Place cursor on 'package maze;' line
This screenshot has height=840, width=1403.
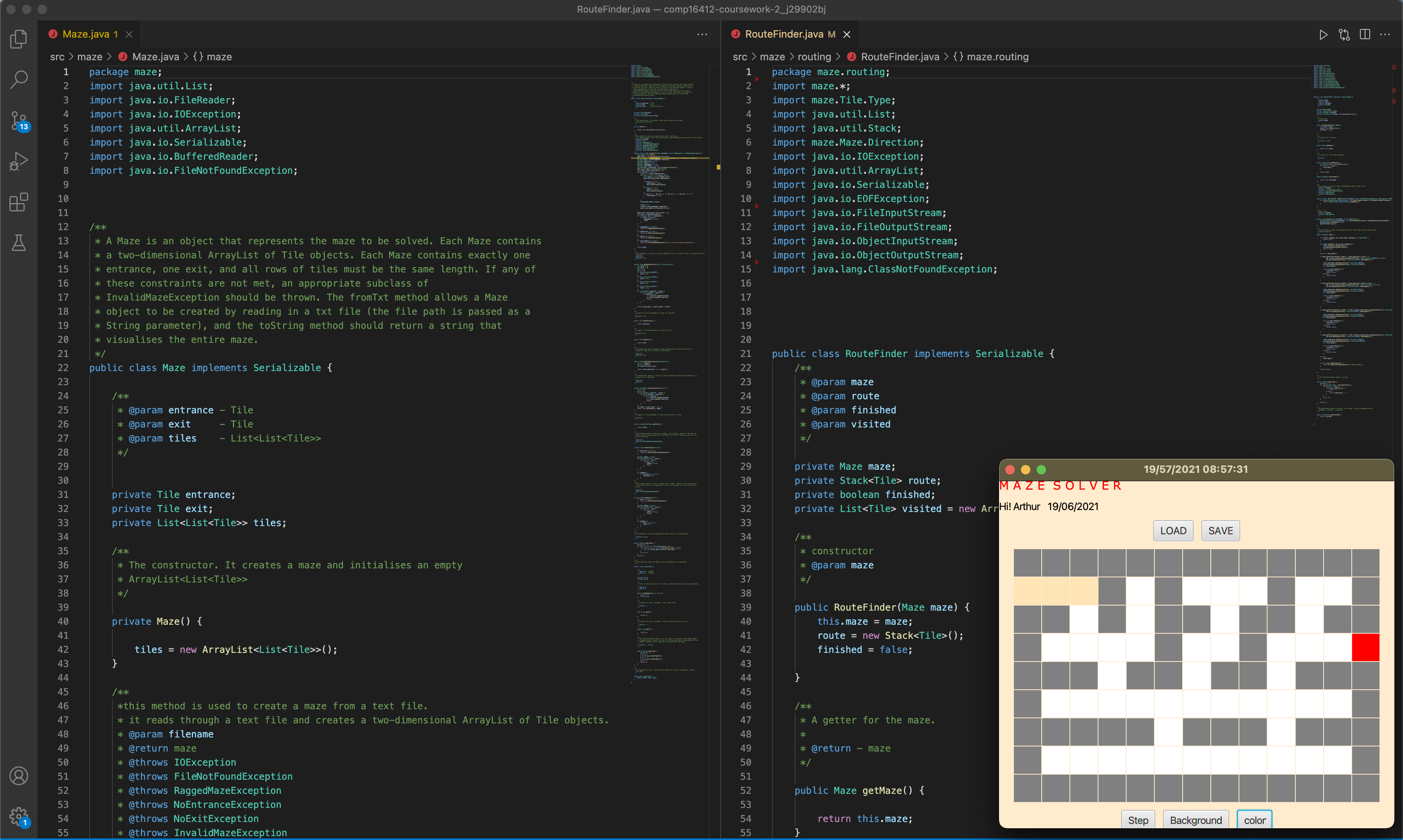click(125, 72)
